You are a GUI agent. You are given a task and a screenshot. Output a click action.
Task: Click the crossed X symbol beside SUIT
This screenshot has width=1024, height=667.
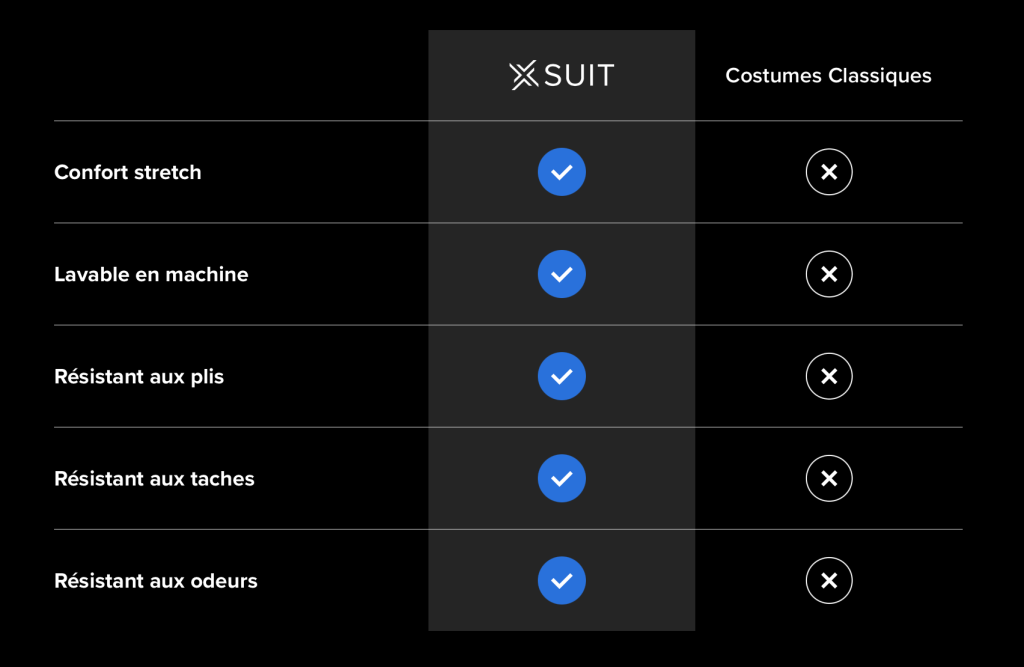click(524, 76)
